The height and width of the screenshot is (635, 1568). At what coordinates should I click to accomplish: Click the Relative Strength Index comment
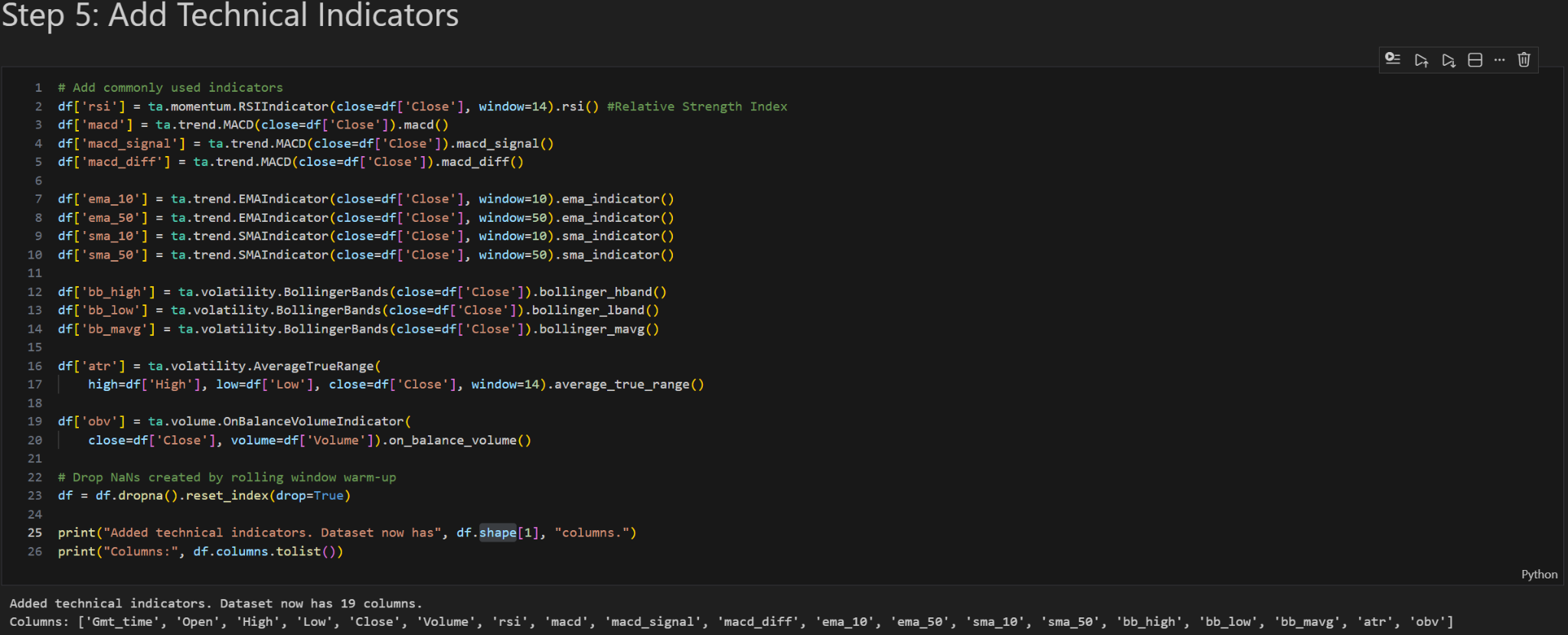(697, 106)
